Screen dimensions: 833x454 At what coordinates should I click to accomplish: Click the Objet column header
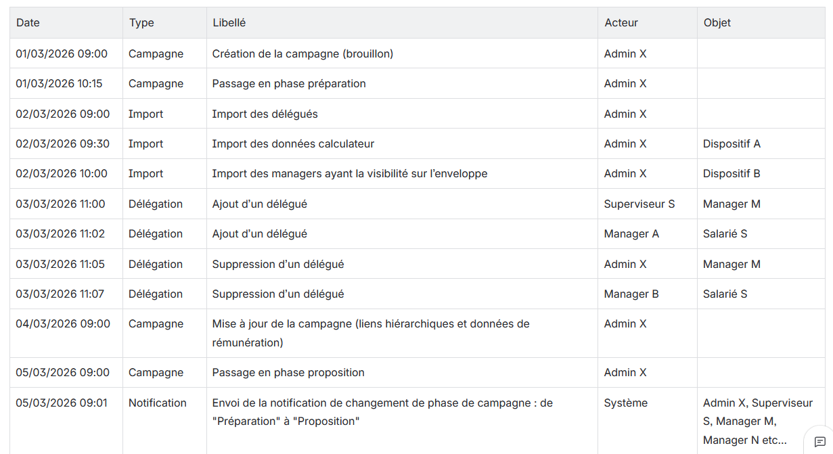pos(717,23)
